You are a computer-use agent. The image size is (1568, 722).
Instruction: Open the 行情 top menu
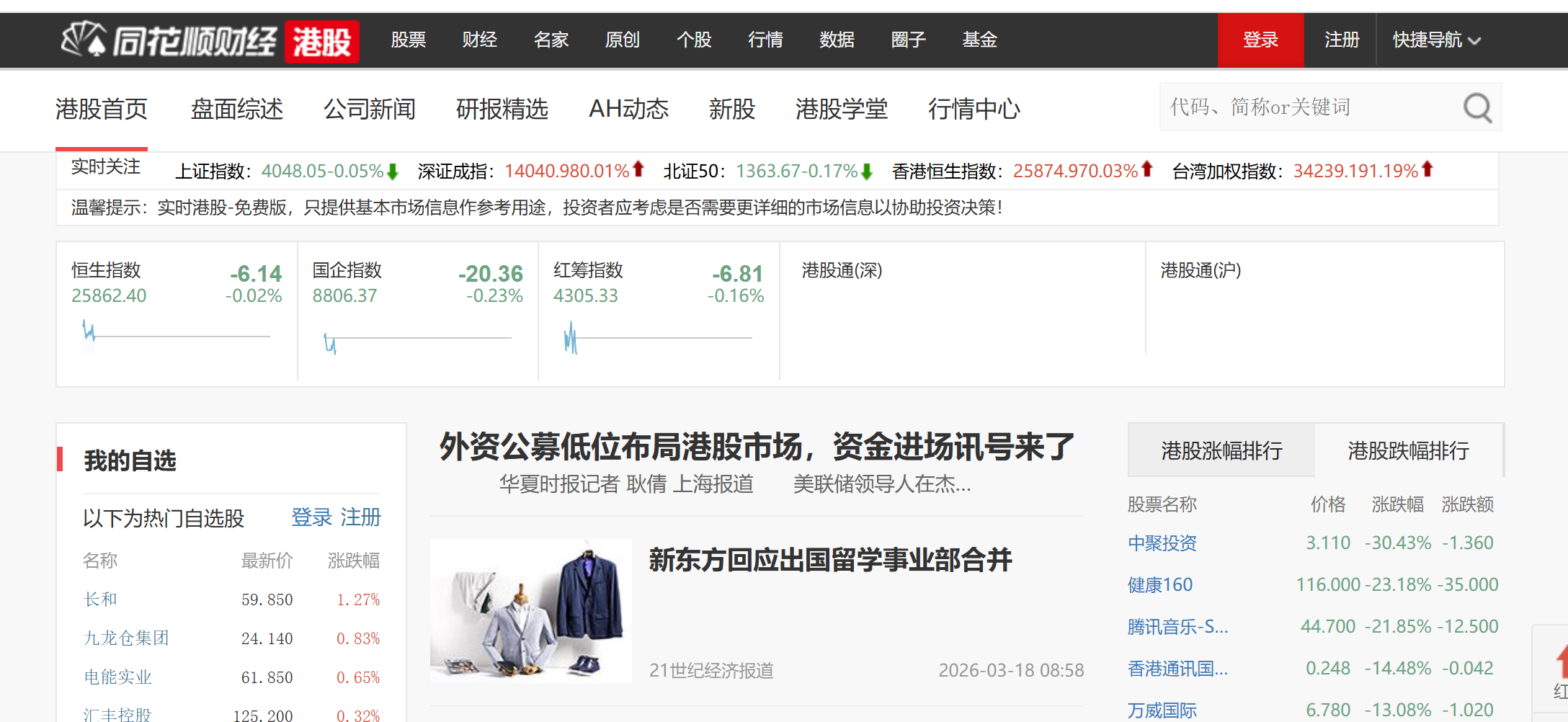pyautogui.click(x=765, y=40)
